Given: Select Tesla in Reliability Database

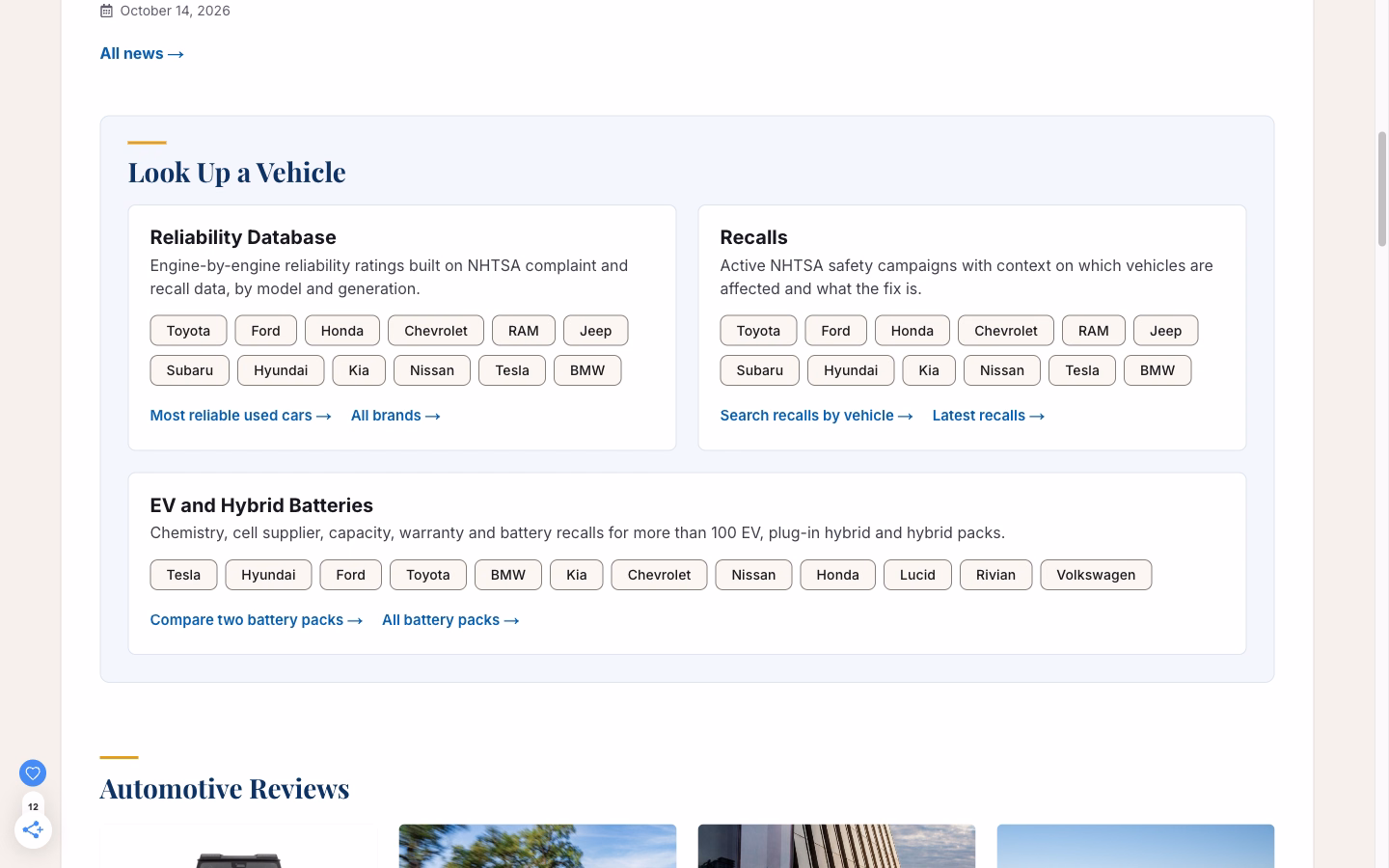Looking at the screenshot, I should click(x=512, y=370).
